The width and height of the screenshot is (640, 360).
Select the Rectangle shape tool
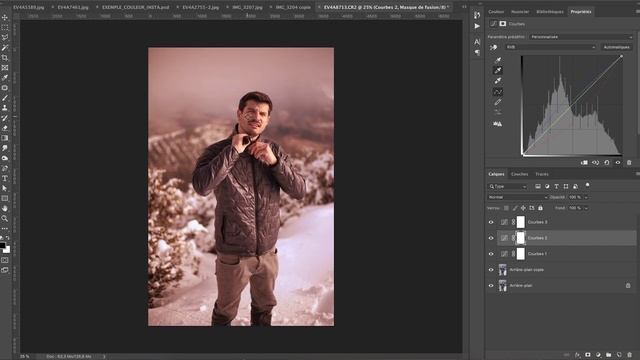5,198
